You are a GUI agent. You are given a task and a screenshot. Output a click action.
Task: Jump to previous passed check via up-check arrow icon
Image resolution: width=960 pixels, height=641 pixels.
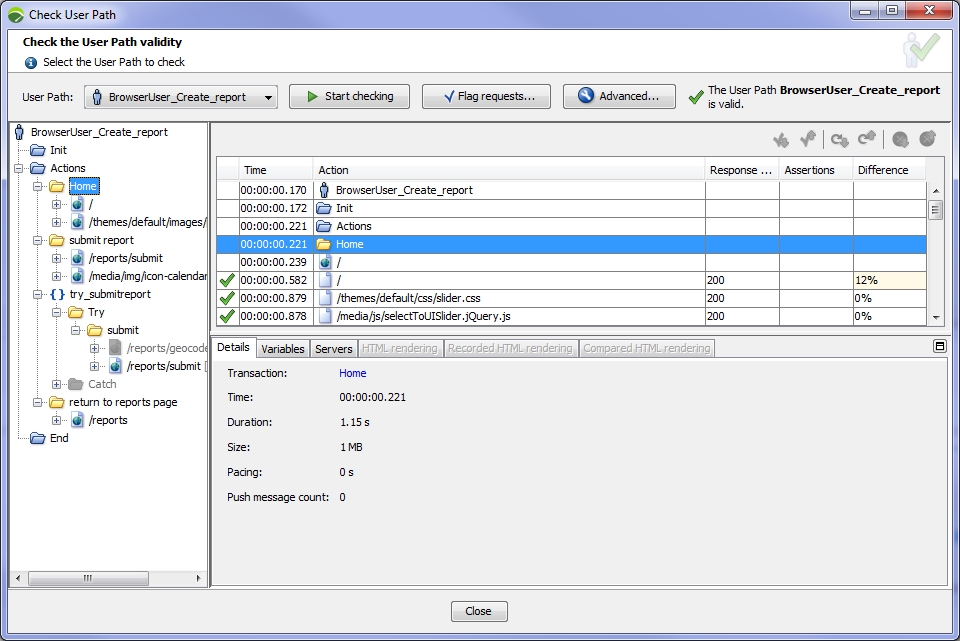808,139
